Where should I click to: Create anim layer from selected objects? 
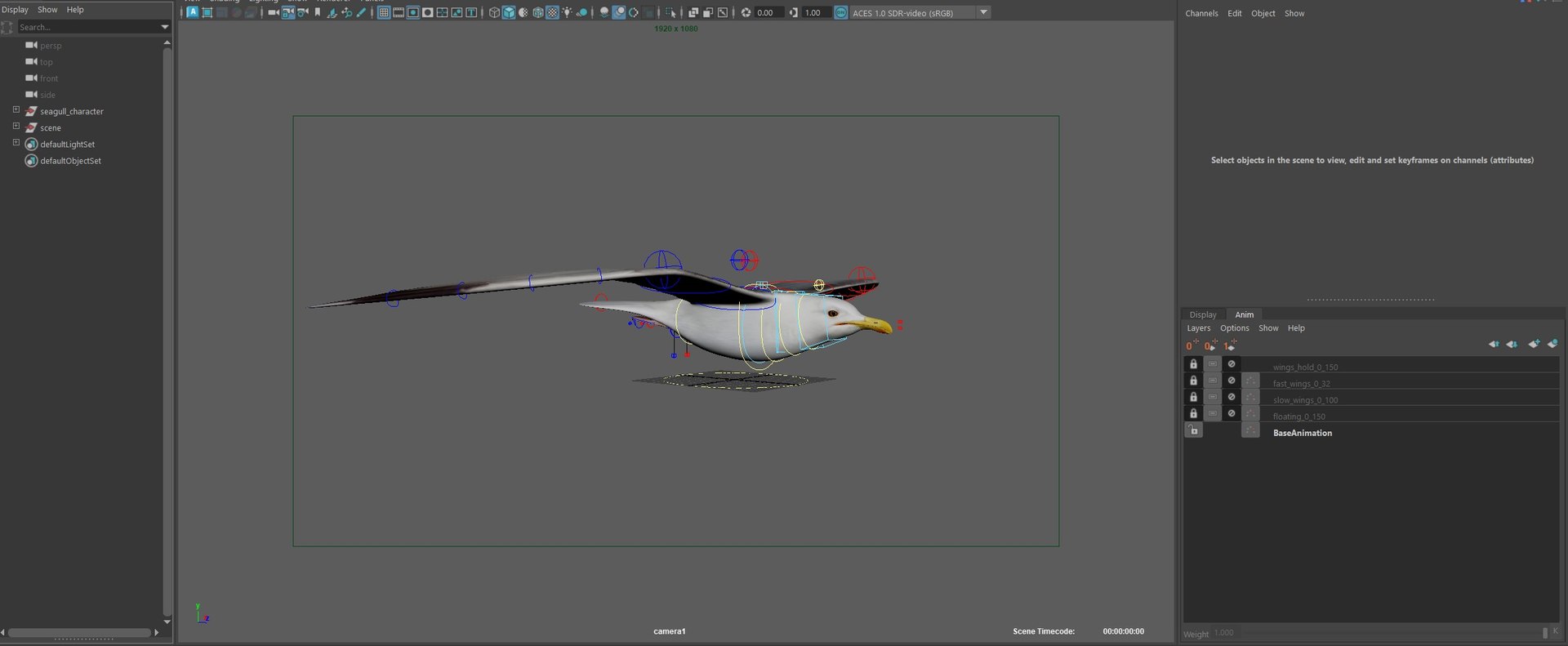click(x=1552, y=345)
